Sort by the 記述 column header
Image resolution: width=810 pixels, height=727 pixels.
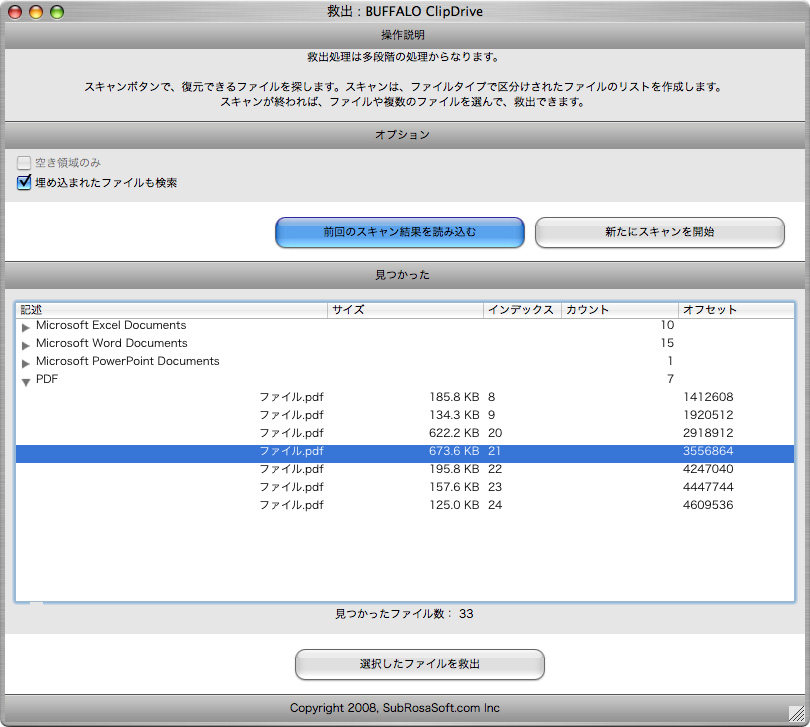pos(172,310)
